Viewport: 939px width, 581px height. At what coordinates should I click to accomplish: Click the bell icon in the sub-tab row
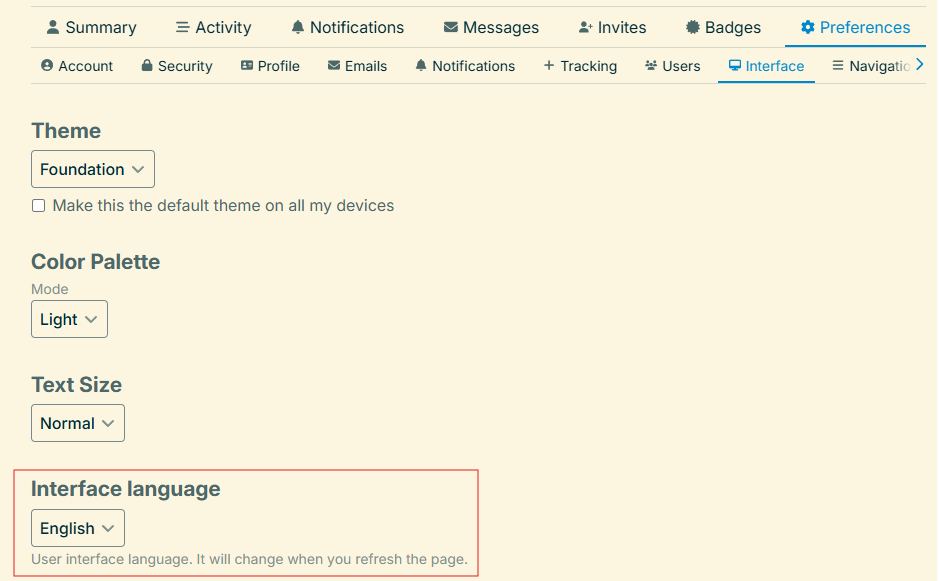pos(421,65)
